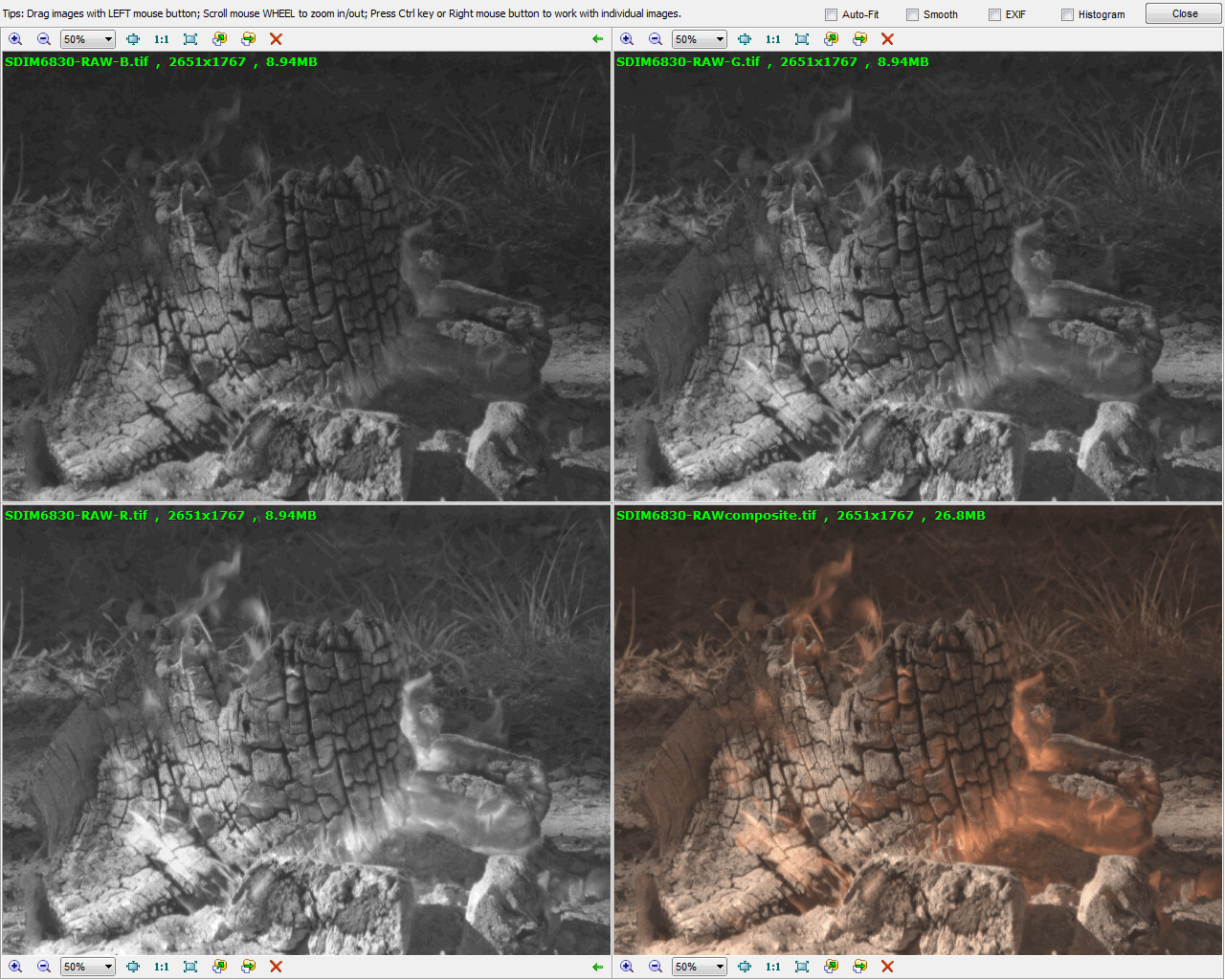Viewport: 1225px width, 980px height.
Task: Click the SDIM6830-RAW-B.tif file label
Action: click(x=77, y=61)
